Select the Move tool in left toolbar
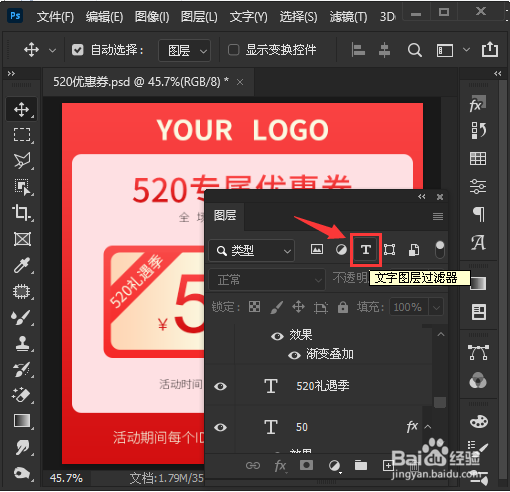The height and width of the screenshot is (492, 510). [x=21, y=109]
